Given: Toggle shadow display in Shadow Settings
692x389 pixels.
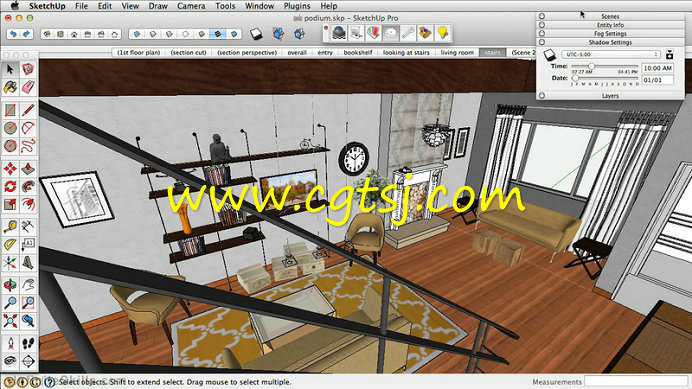Looking at the screenshot, I should point(549,55).
